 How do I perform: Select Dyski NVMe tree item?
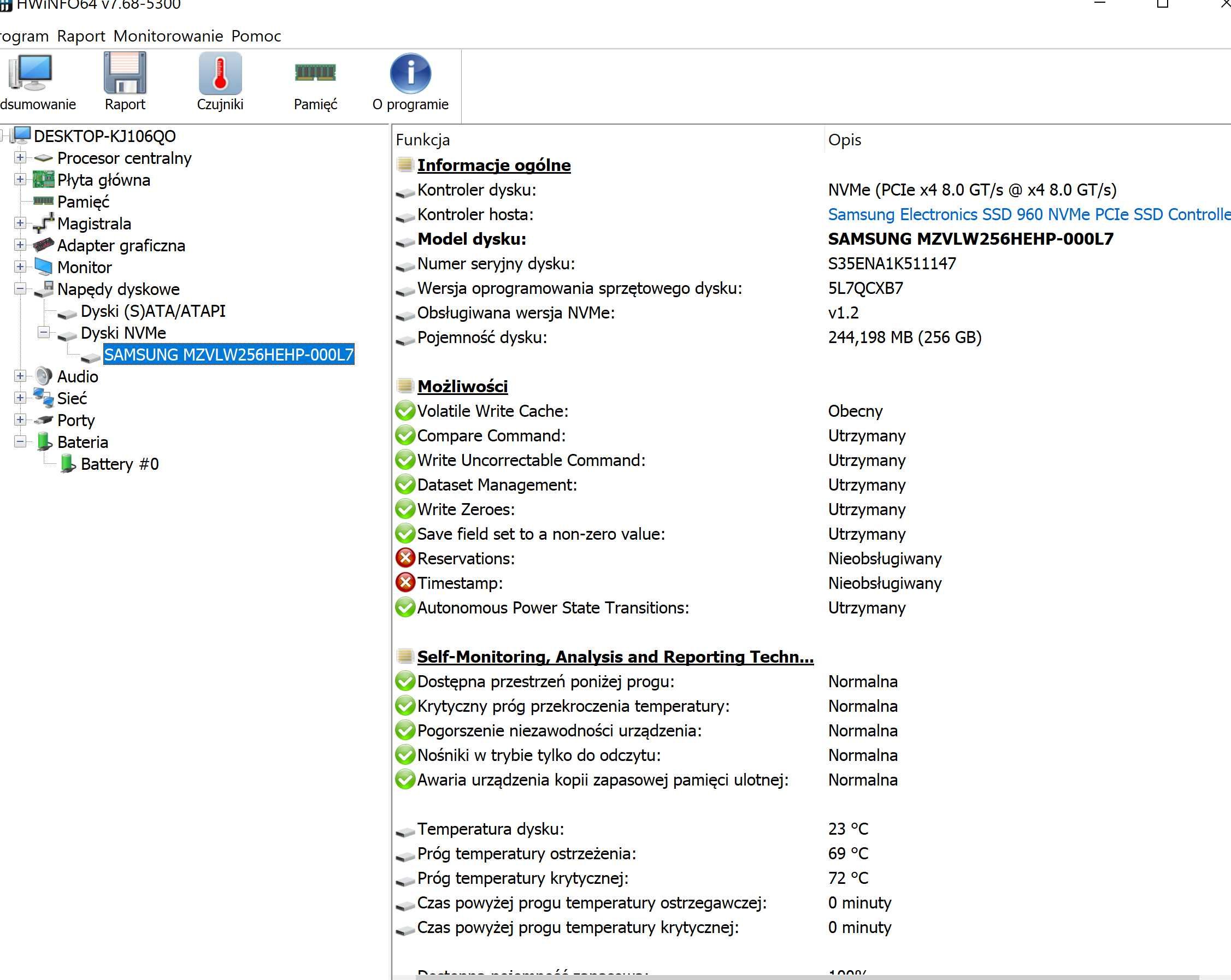[123, 333]
